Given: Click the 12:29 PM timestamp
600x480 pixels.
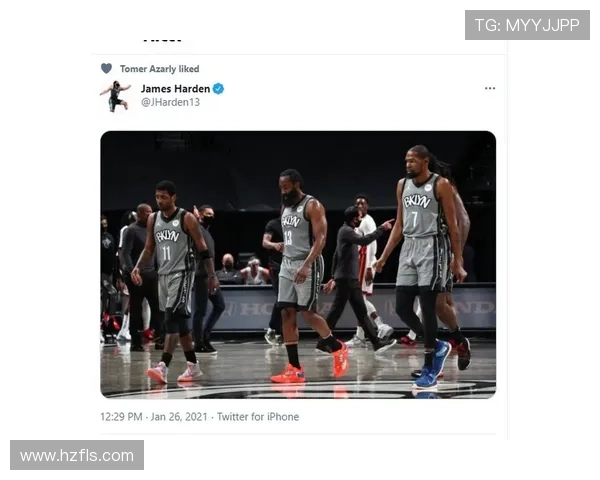Looking at the screenshot, I should 122,417.
